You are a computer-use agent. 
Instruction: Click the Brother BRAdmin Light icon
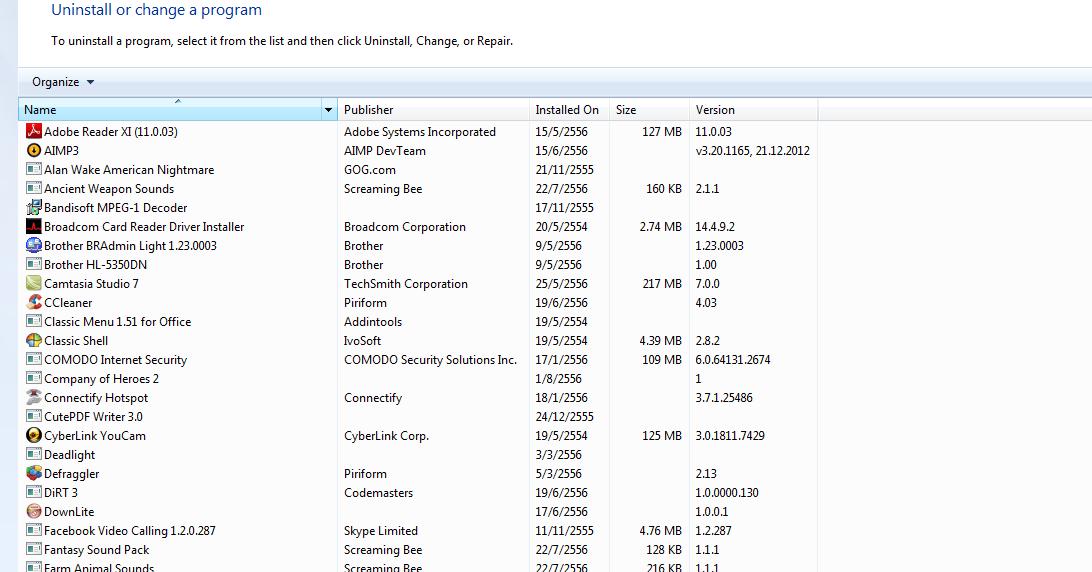[x=33, y=245]
